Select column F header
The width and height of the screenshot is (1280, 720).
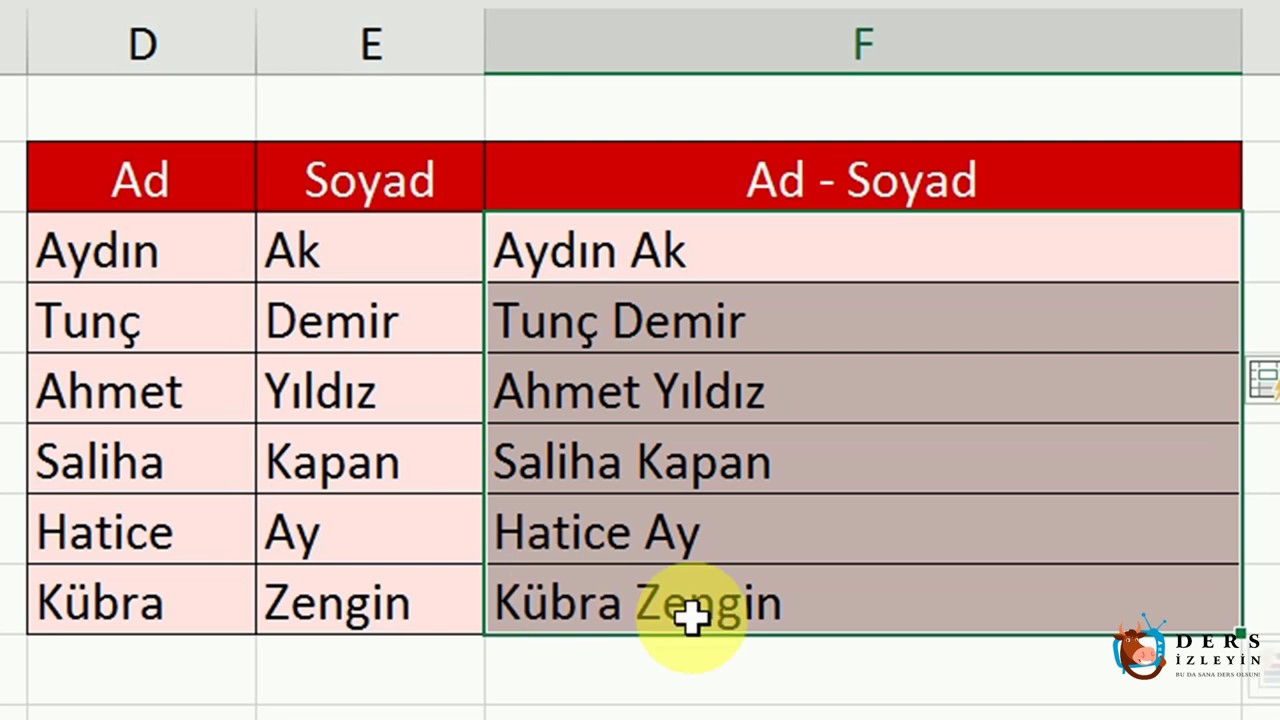(x=863, y=42)
